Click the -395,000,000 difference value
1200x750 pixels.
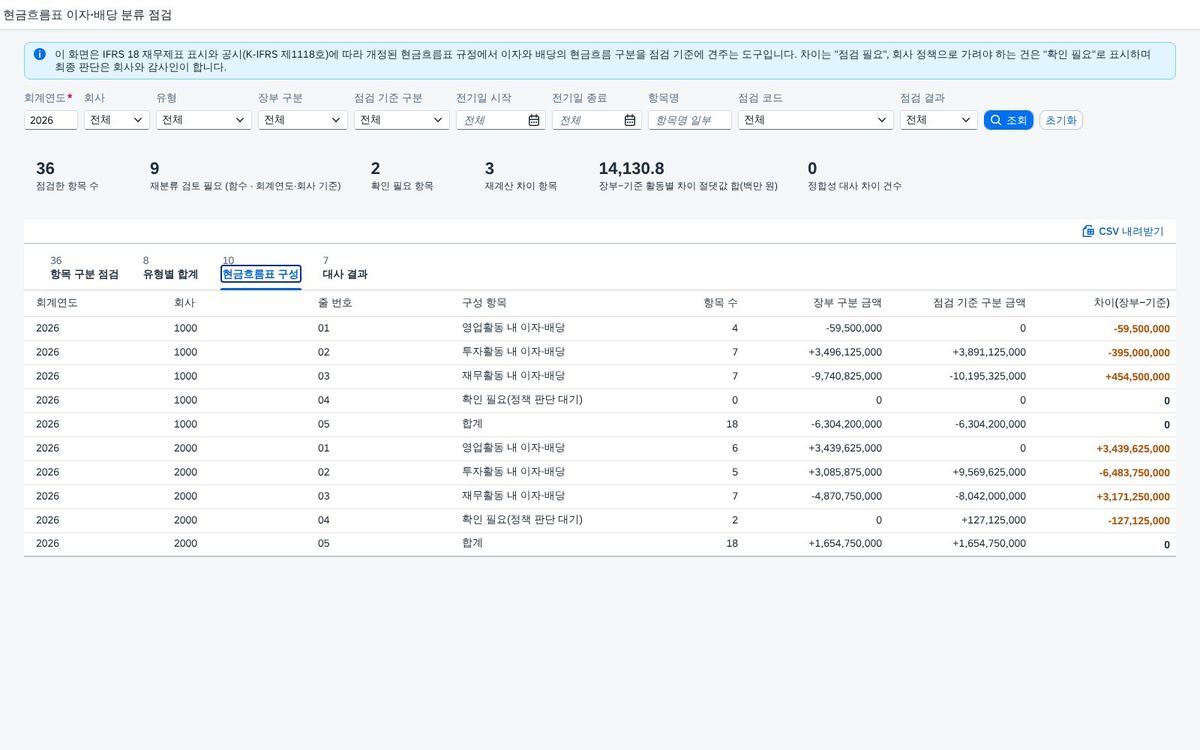tap(1139, 352)
